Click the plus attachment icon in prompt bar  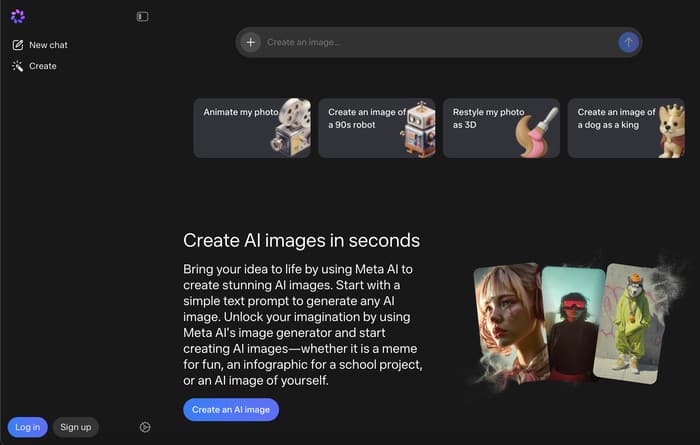tap(250, 42)
